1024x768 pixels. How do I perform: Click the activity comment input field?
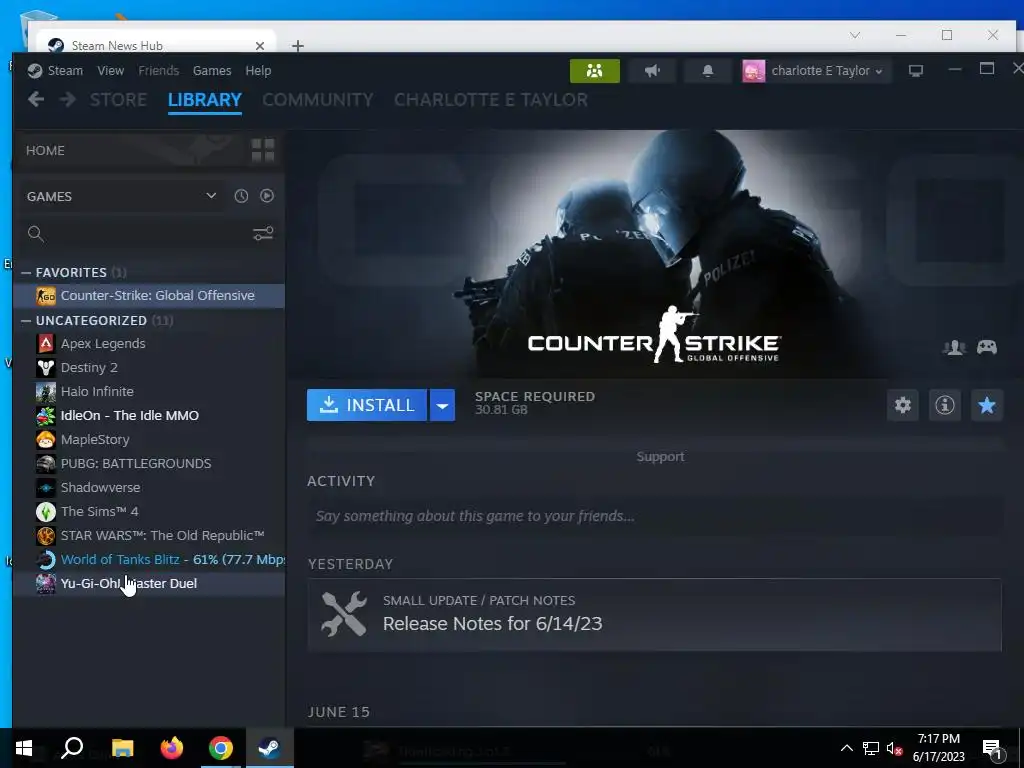point(654,516)
